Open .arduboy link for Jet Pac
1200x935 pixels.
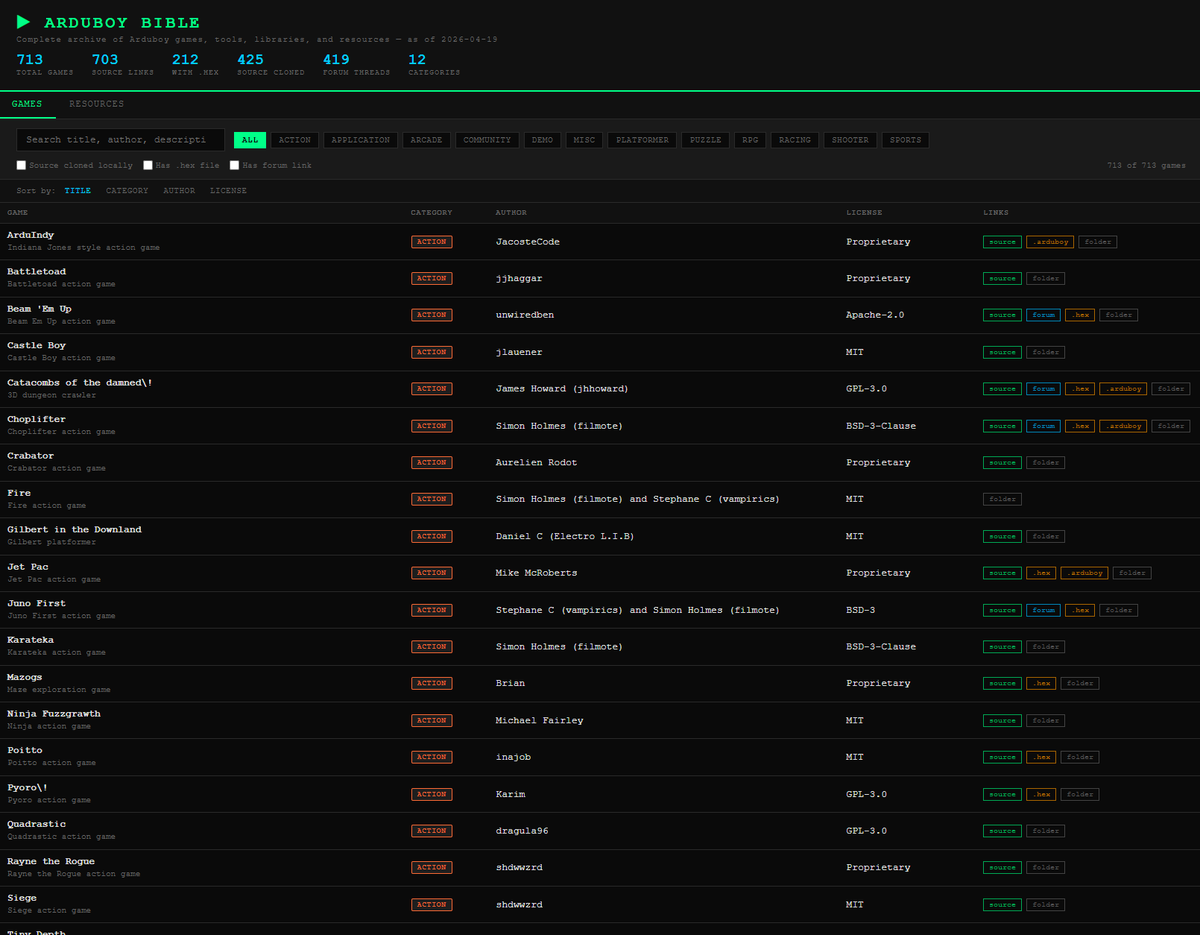[1084, 573]
